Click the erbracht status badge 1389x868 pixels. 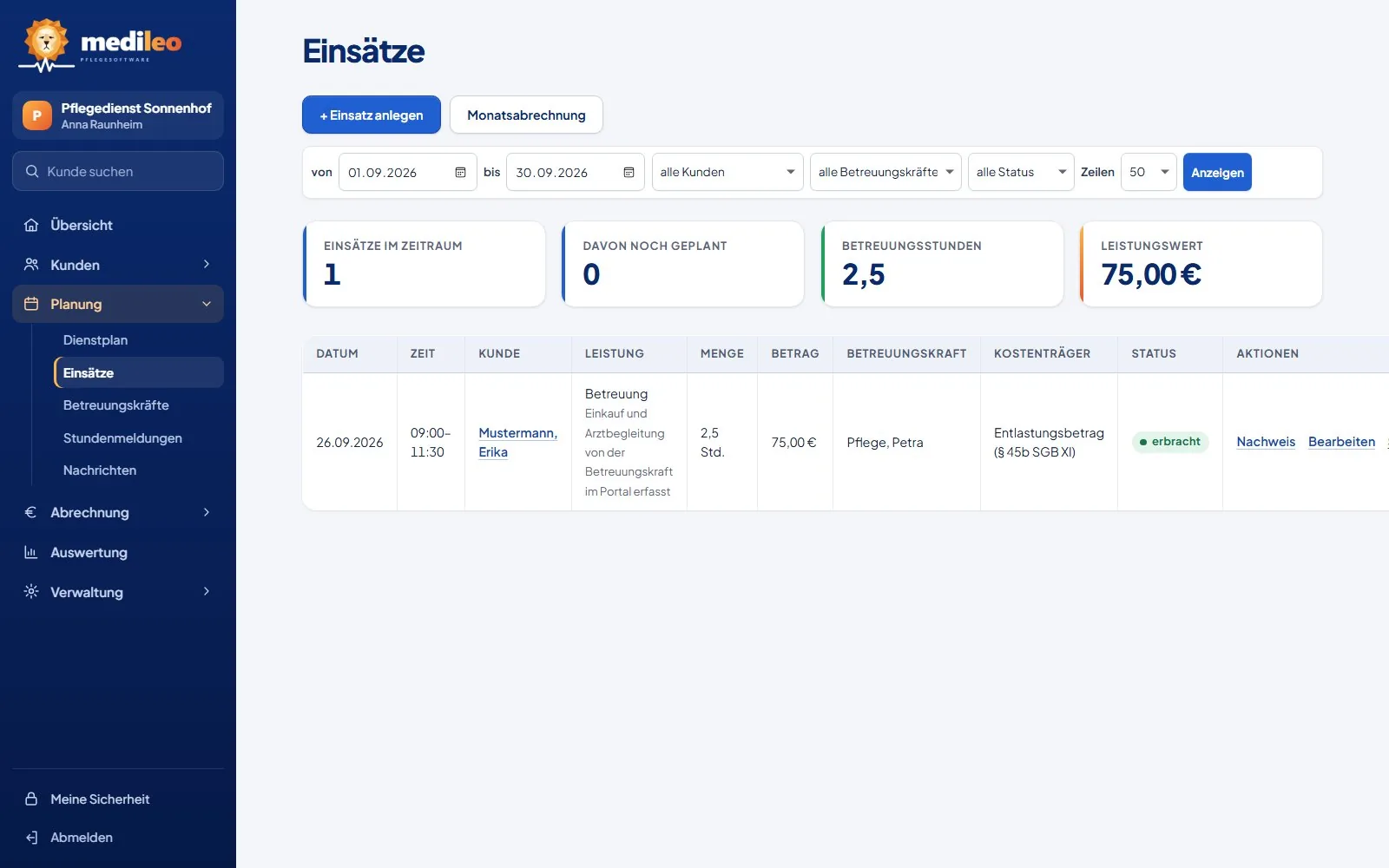point(1170,442)
